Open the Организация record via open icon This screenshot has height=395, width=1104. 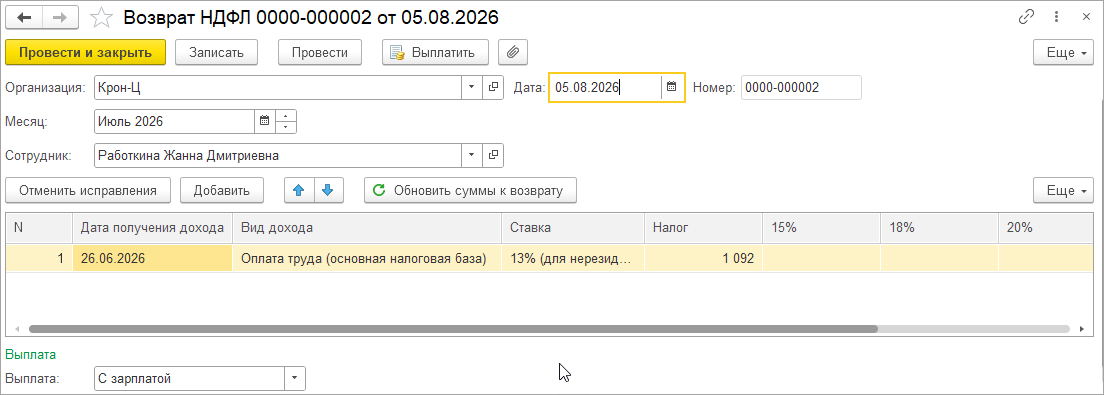click(494, 87)
